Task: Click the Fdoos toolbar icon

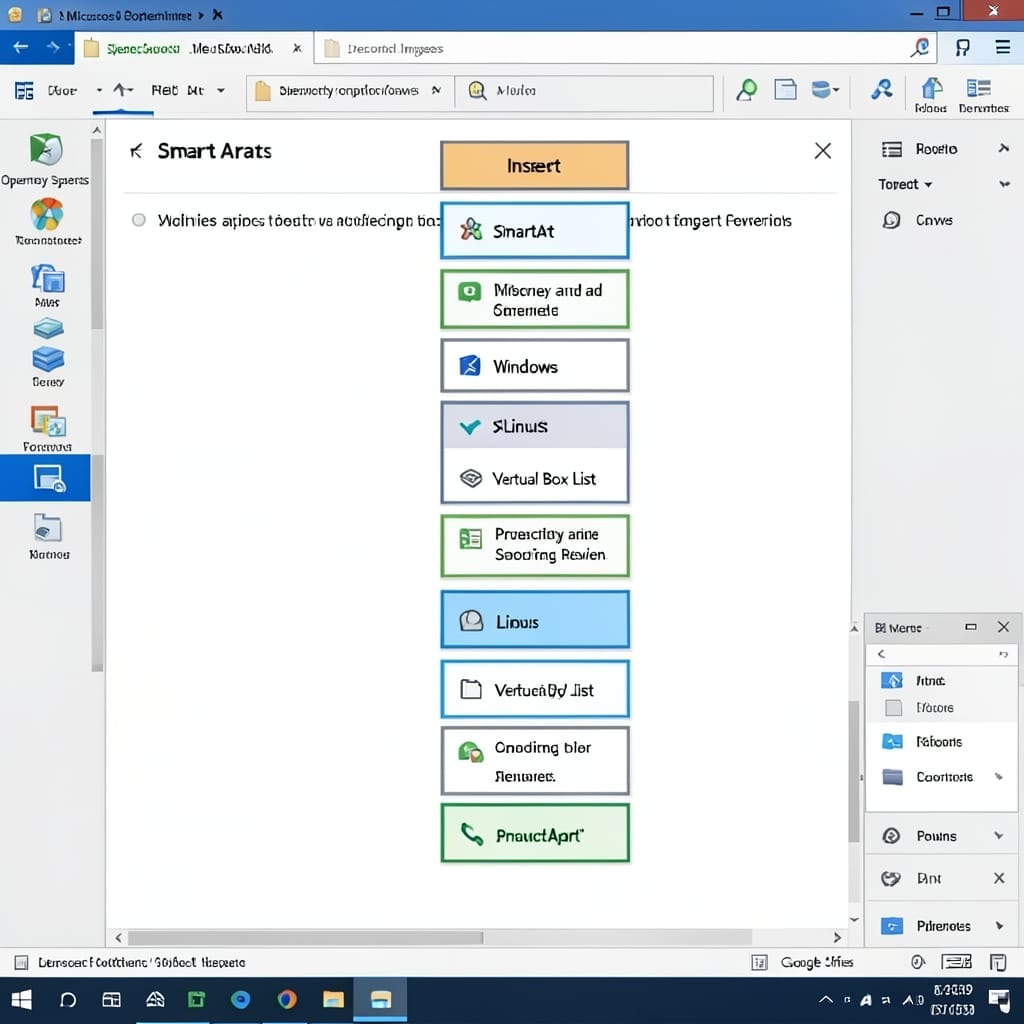Action: [x=931, y=95]
